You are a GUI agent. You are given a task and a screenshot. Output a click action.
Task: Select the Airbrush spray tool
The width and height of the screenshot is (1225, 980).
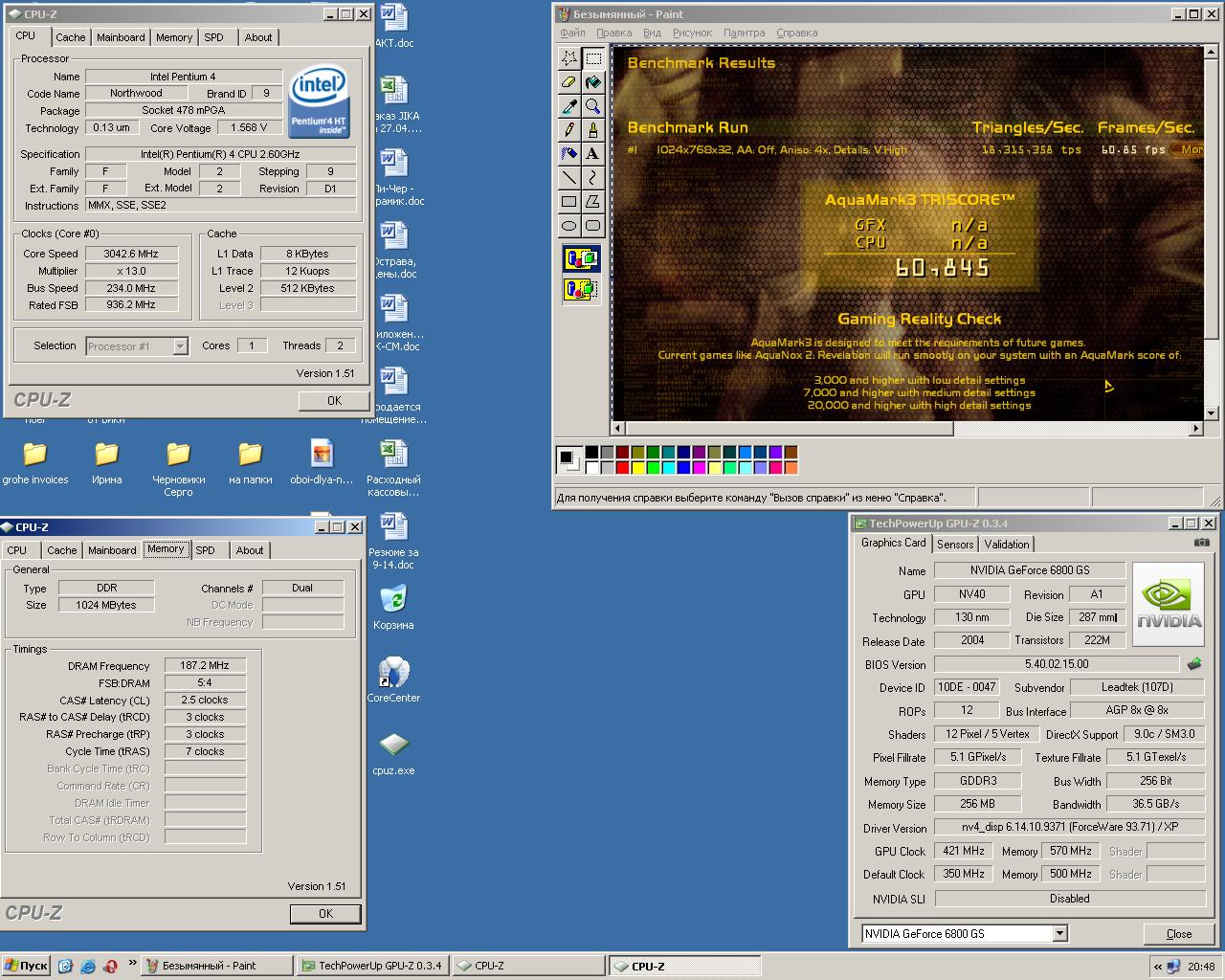pos(569,153)
